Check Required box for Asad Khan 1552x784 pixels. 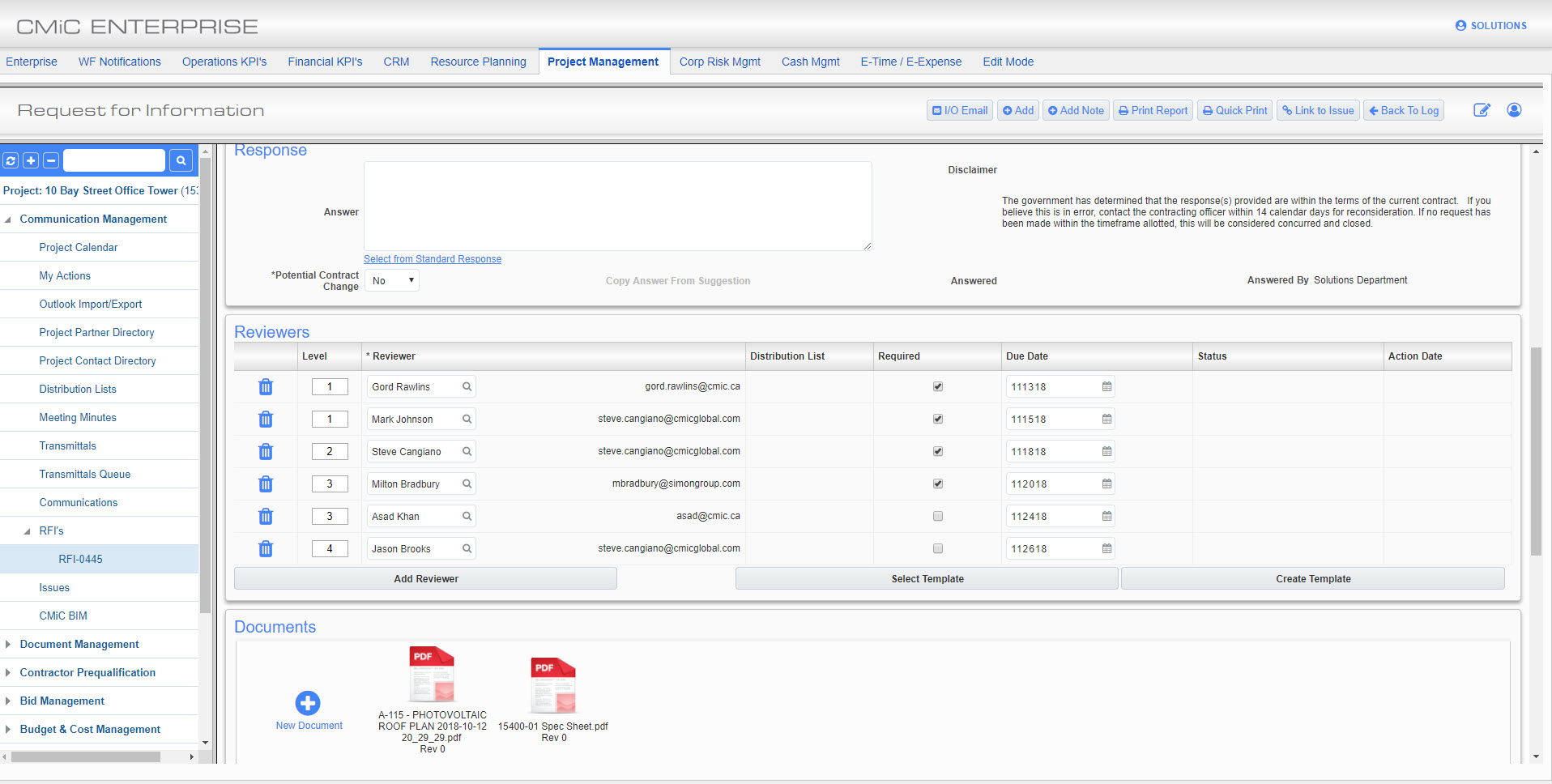click(x=938, y=517)
